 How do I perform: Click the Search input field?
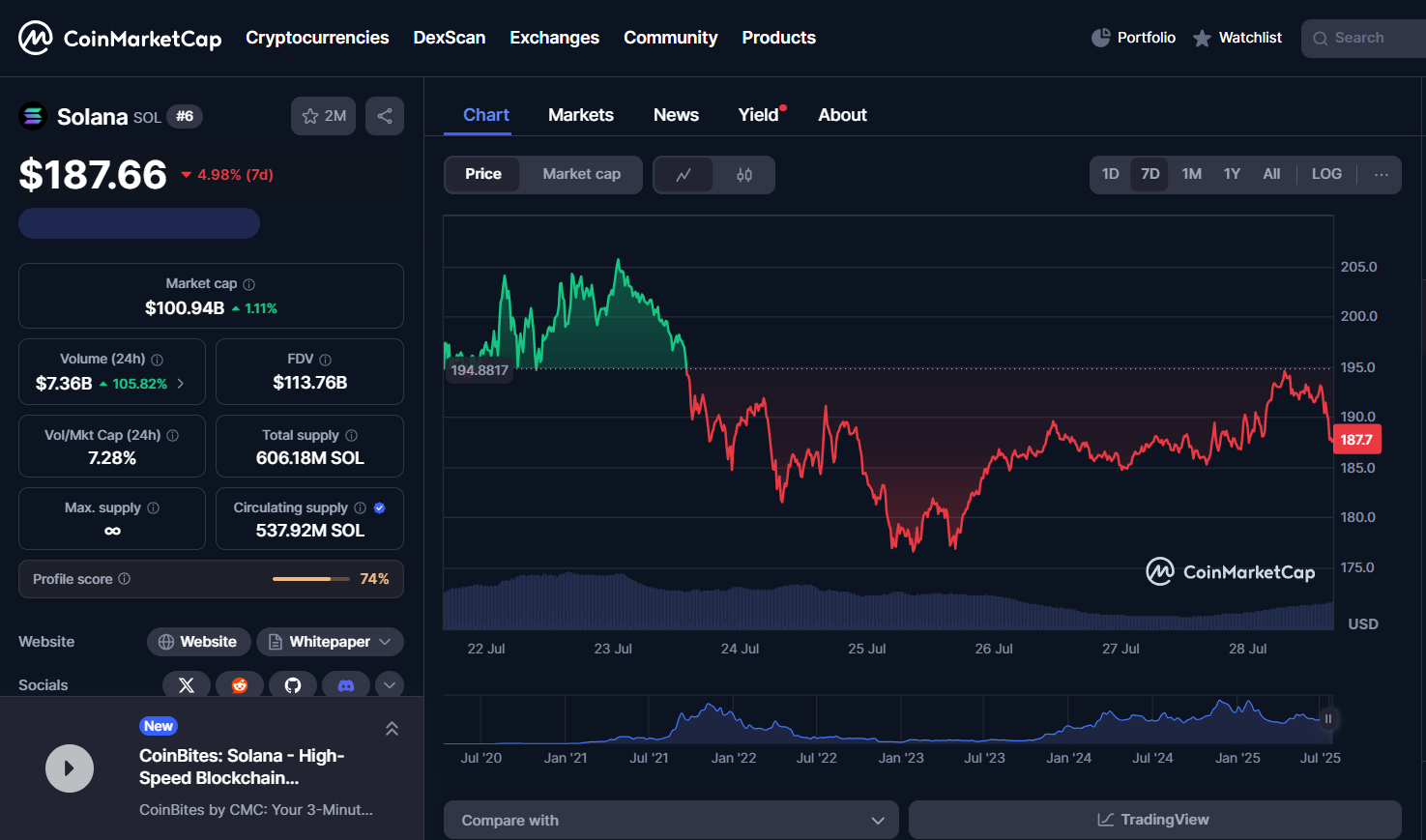[1363, 38]
